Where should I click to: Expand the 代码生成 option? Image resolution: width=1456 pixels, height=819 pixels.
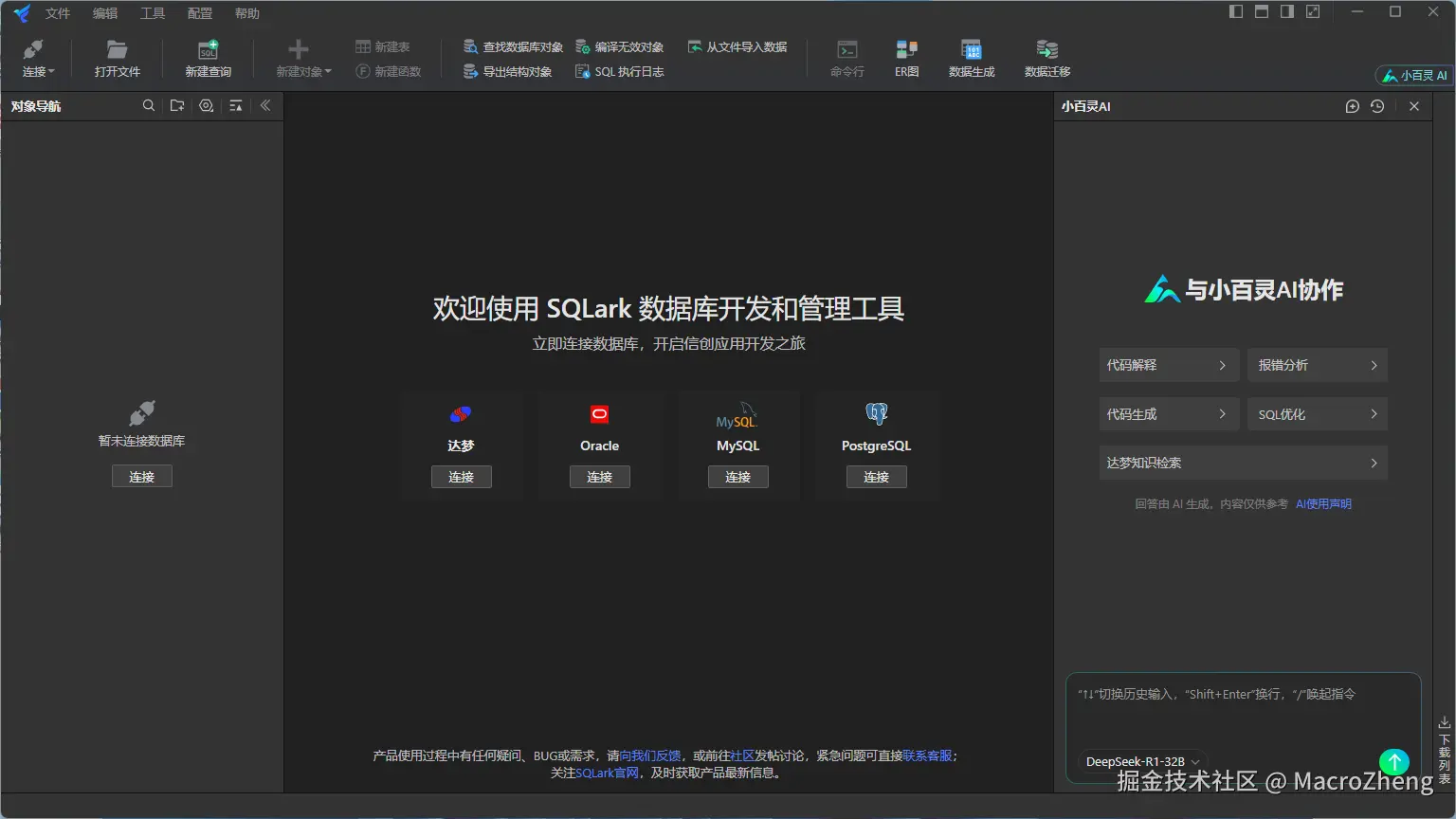pos(1169,414)
